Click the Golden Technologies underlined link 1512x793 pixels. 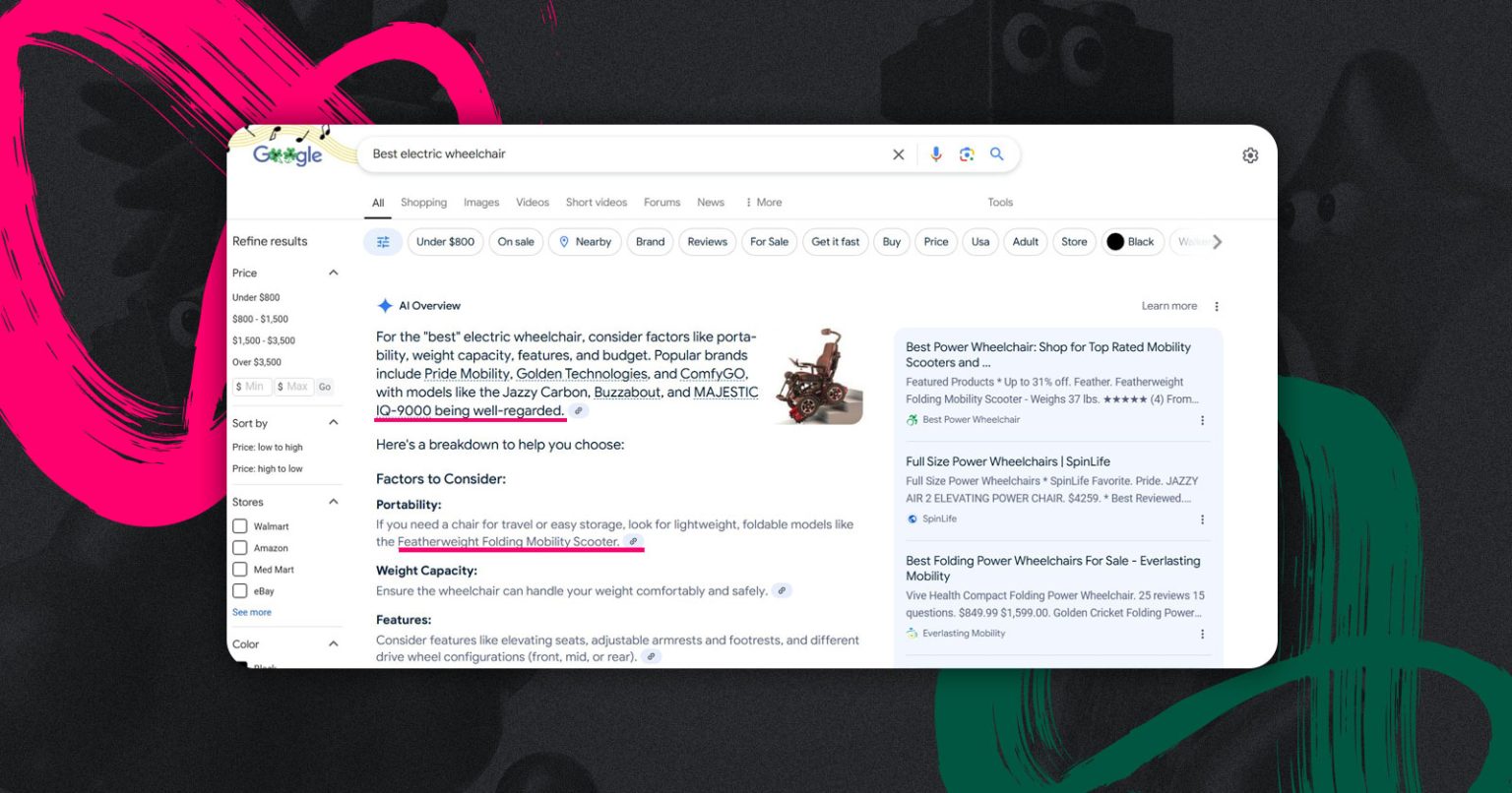[x=582, y=374]
